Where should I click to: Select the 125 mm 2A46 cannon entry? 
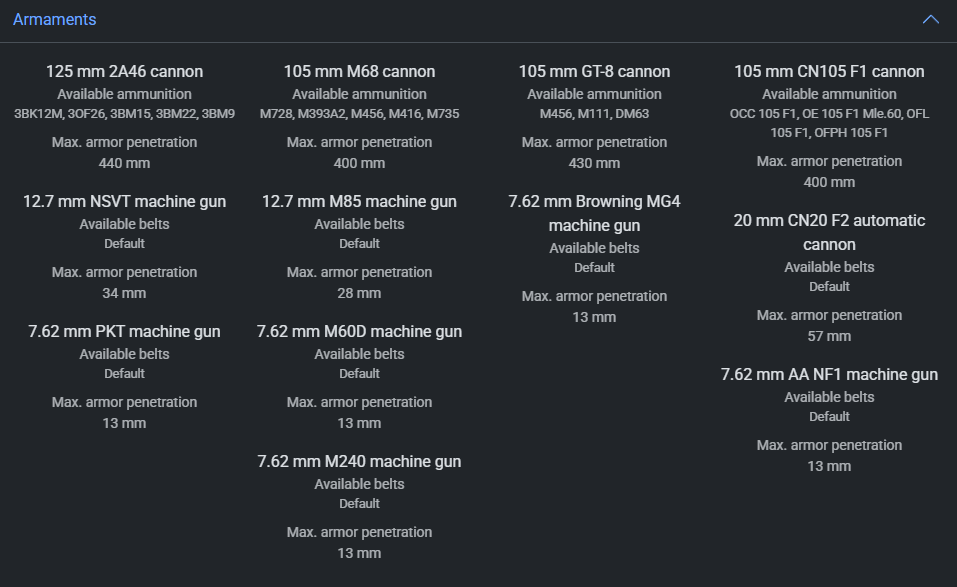[x=124, y=72]
